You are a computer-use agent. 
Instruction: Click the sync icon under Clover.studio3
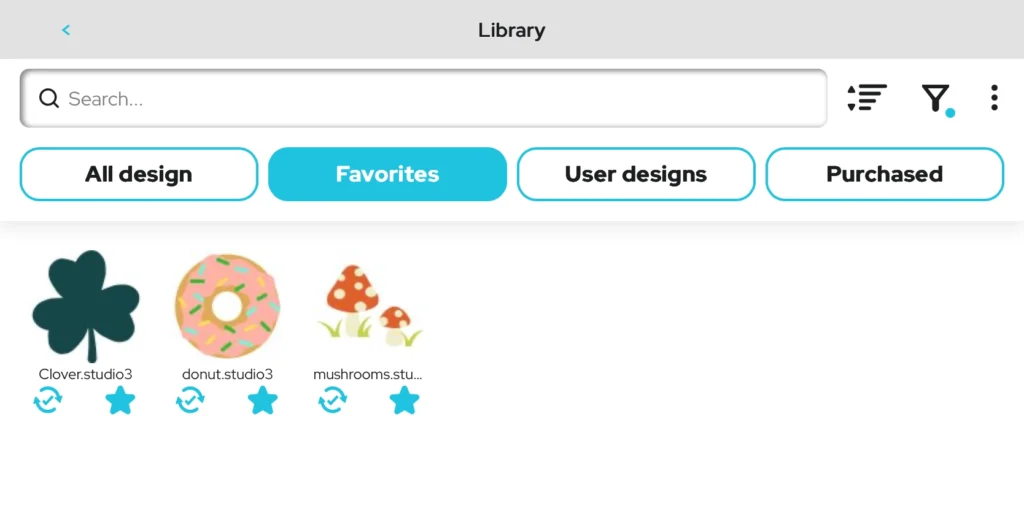48,401
